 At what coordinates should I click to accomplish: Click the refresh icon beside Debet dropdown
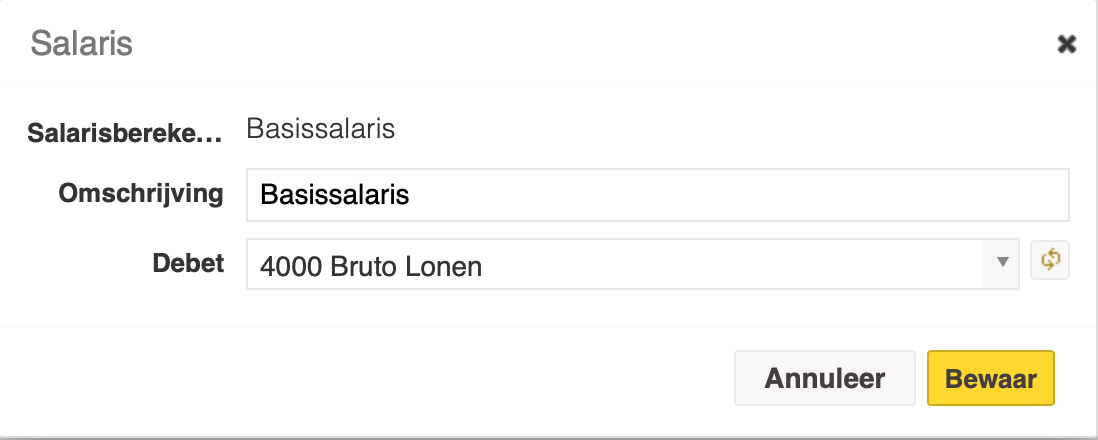point(1050,260)
